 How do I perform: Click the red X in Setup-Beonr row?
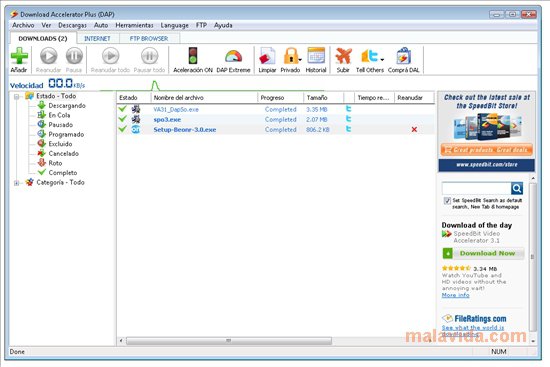(x=414, y=129)
